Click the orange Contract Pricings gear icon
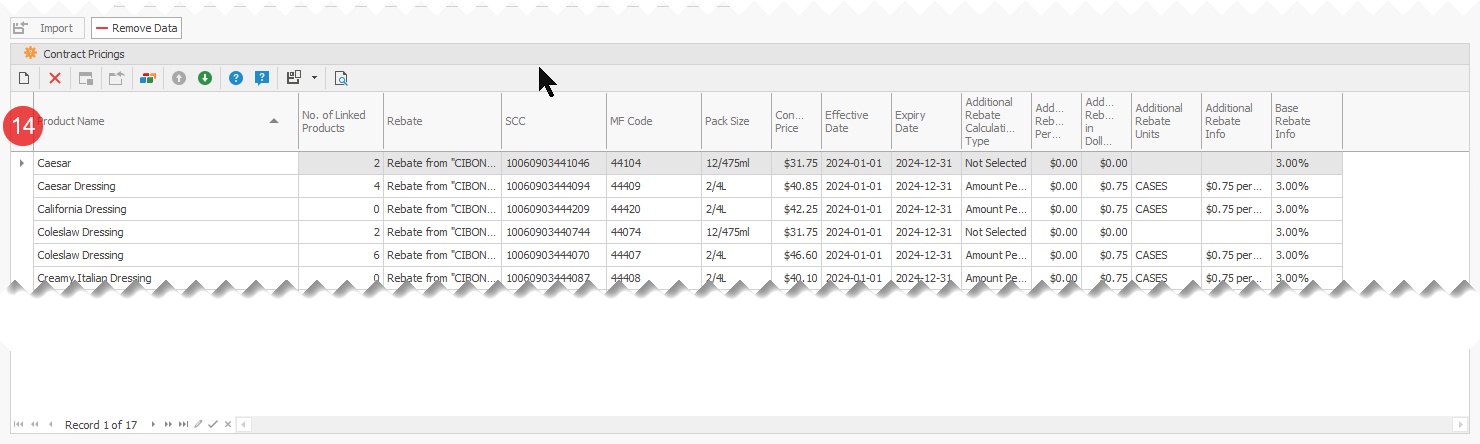The image size is (1480, 444). click(x=30, y=54)
